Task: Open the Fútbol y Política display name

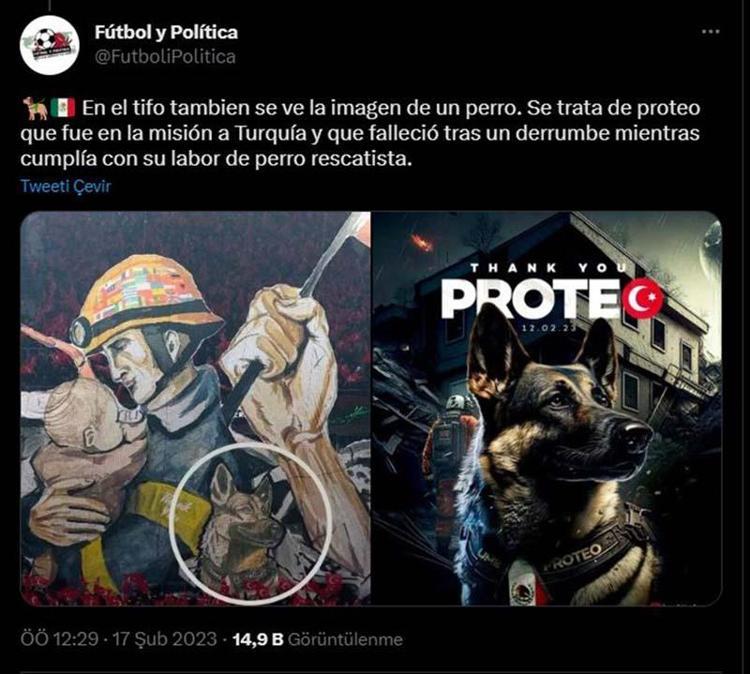Action: [166, 32]
